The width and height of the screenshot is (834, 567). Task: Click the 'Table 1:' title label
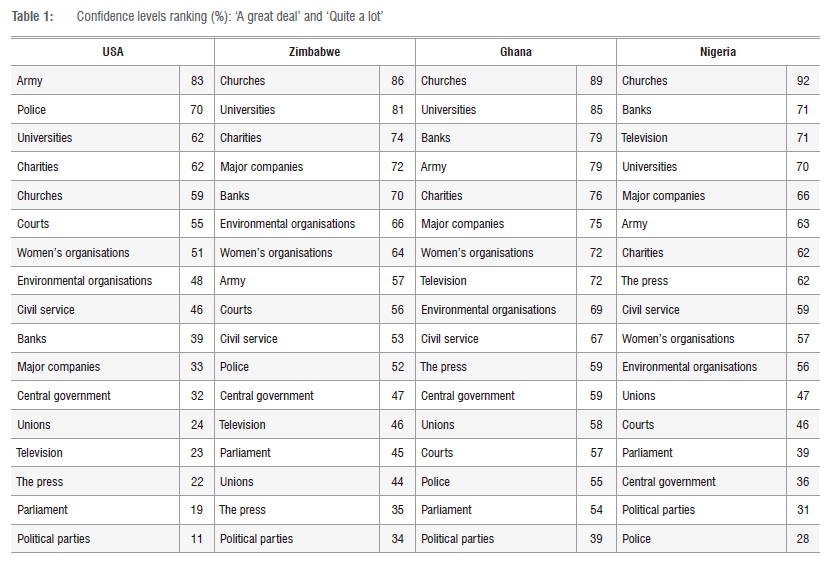(x=33, y=16)
